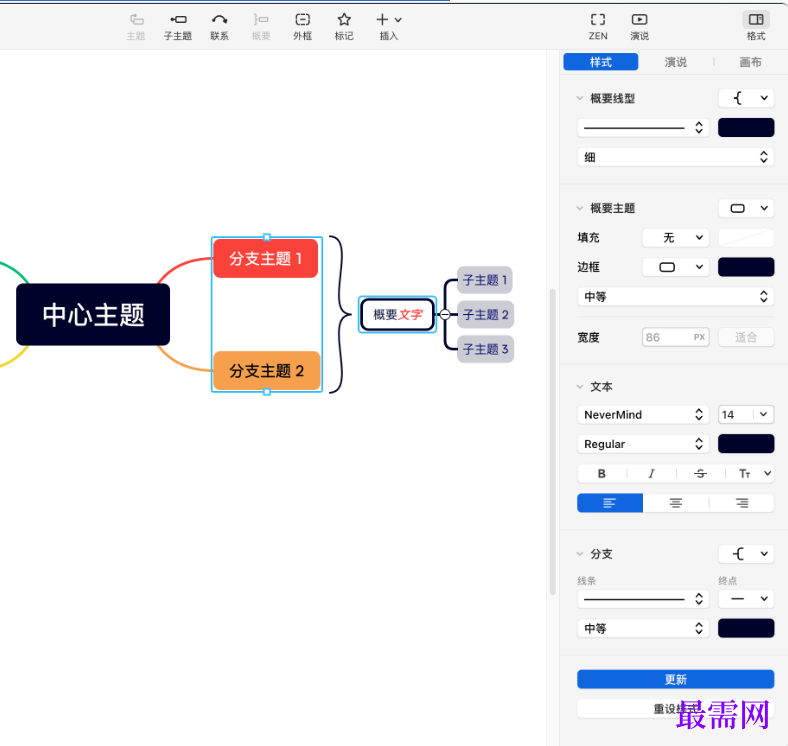Open the 插入 insert plus menu
This screenshot has height=746, width=788.
(388, 20)
